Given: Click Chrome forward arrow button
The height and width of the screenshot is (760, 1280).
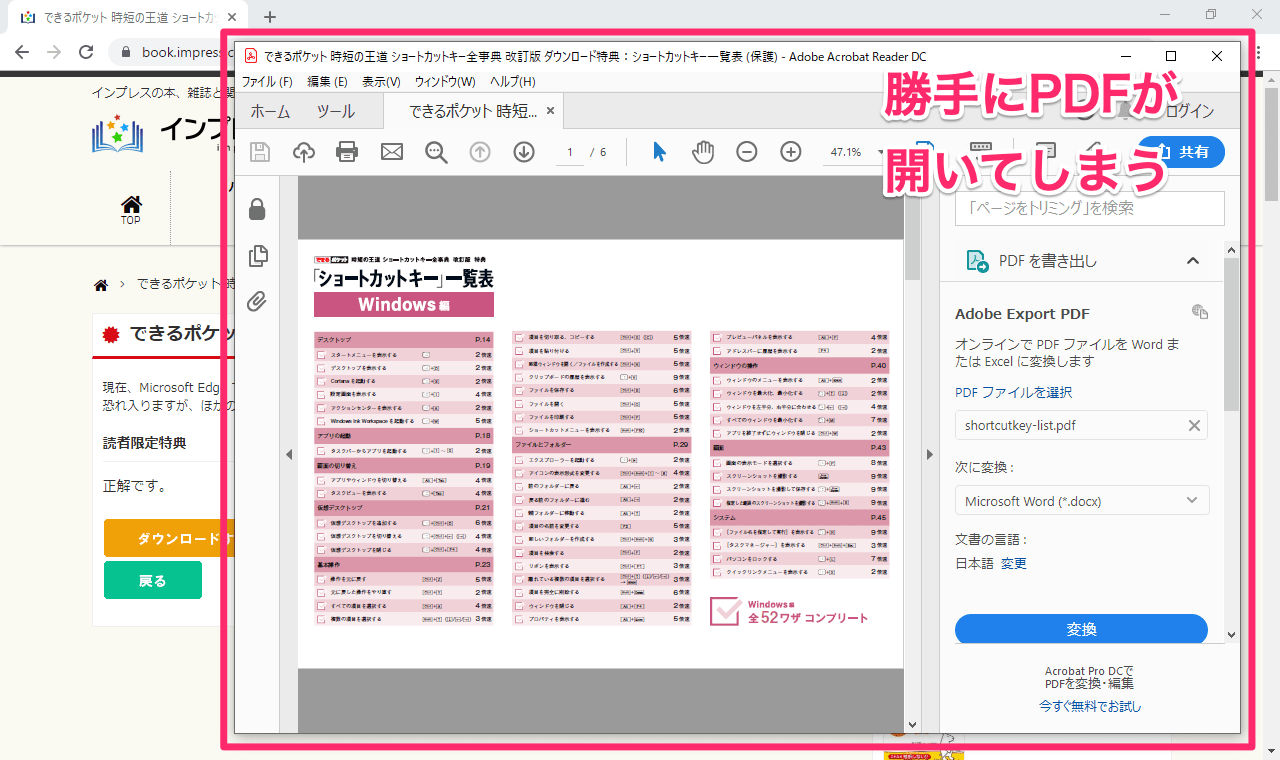Looking at the screenshot, I should [x=54, y=52].
